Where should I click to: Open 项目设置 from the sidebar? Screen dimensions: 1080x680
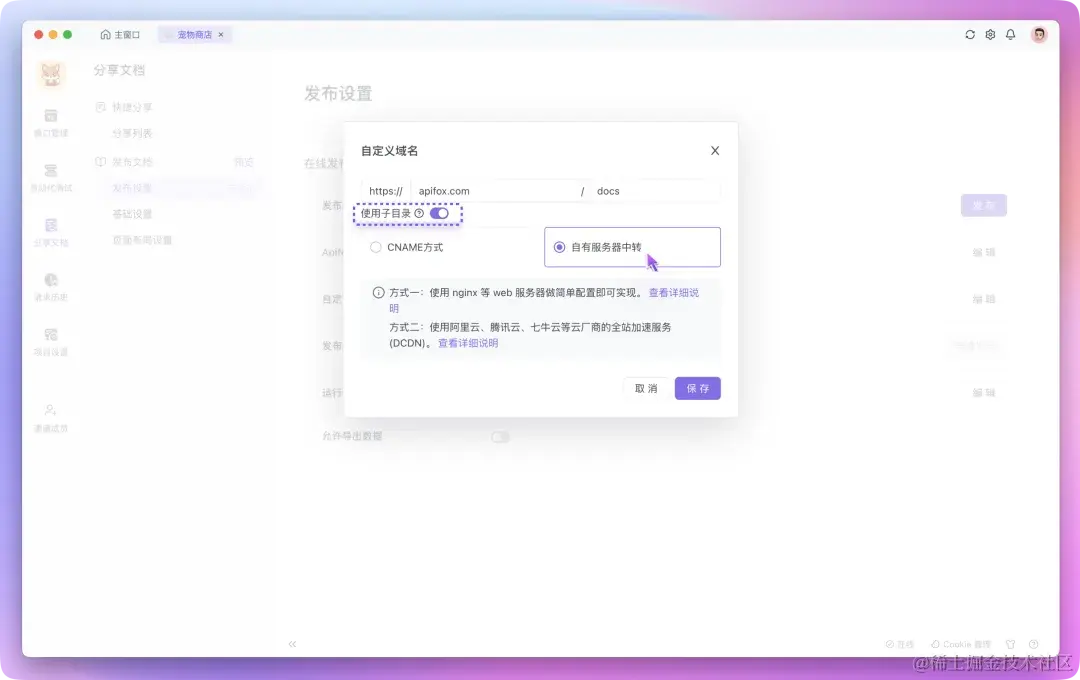pyautogui.click(x=51, y=342)
